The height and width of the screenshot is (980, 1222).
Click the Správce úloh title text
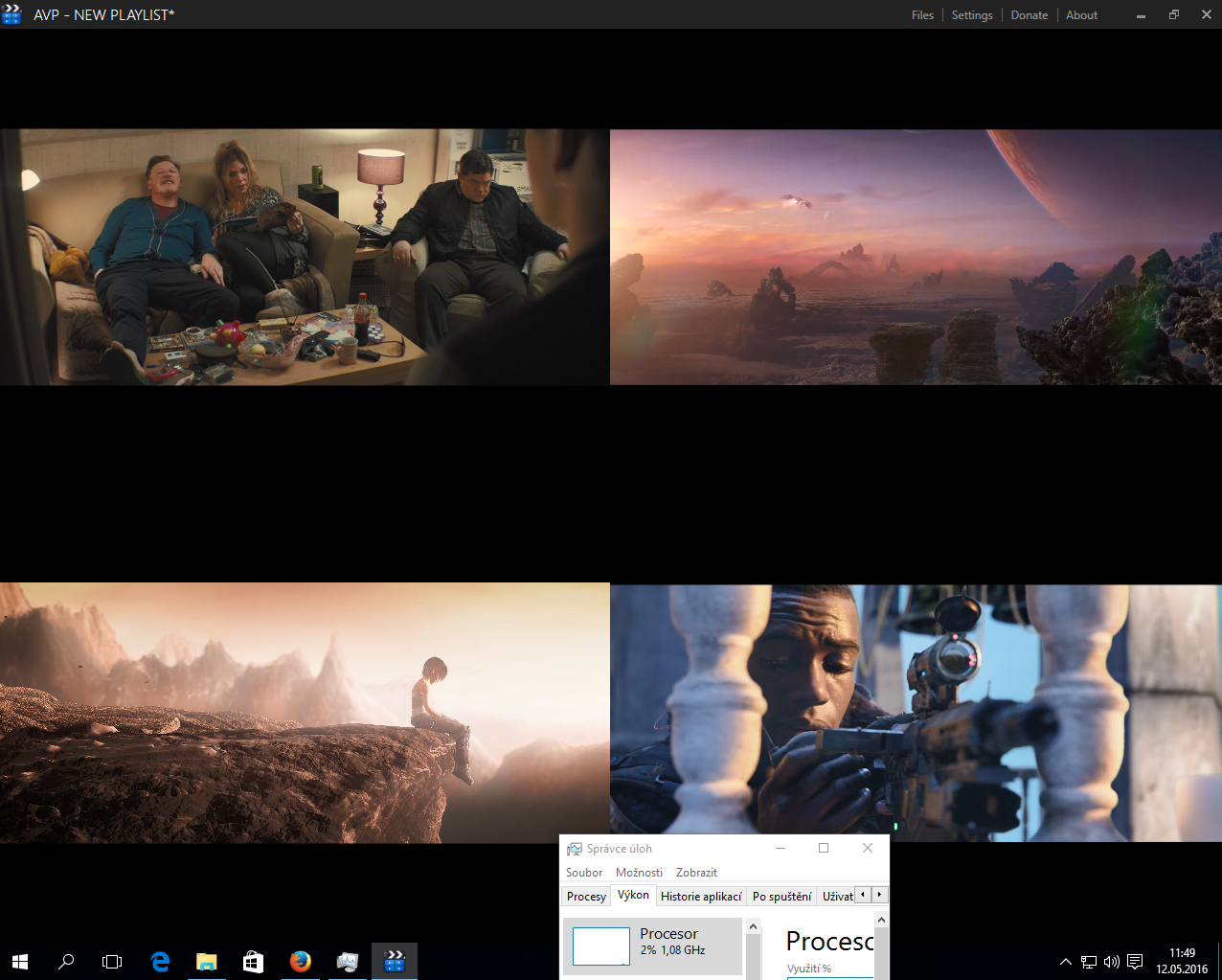tap(620, 849)
